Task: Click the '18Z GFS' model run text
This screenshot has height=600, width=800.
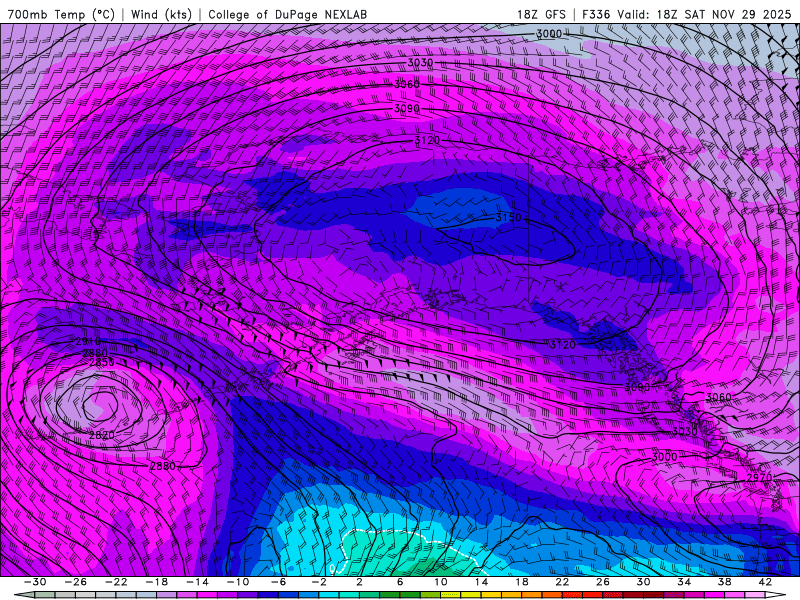Action: point(541,14)
